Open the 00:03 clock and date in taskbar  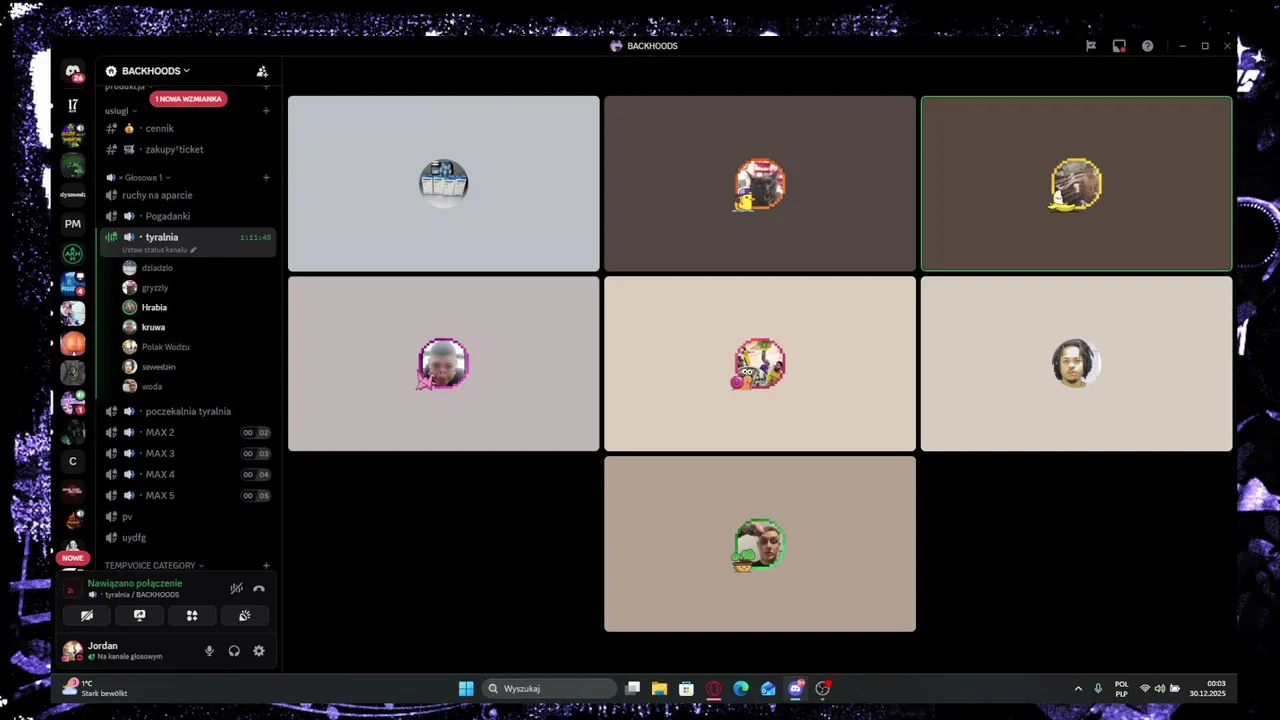[x=1207, y=688]
